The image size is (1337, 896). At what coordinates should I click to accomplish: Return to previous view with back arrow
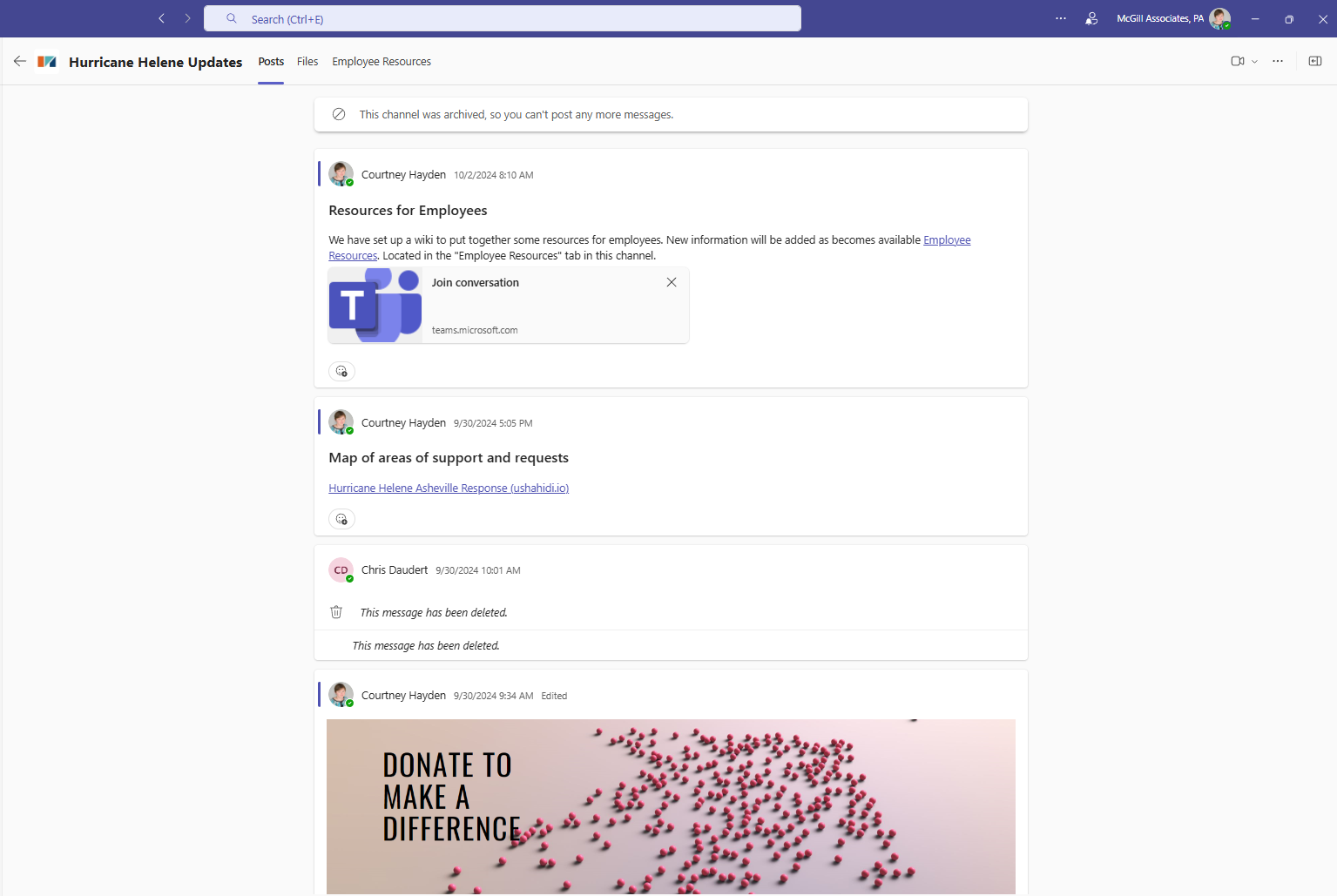point(20,61)
